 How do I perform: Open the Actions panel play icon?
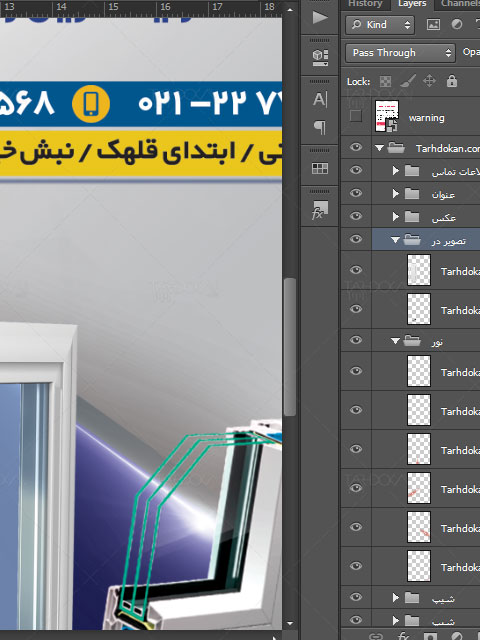point(320,17)
